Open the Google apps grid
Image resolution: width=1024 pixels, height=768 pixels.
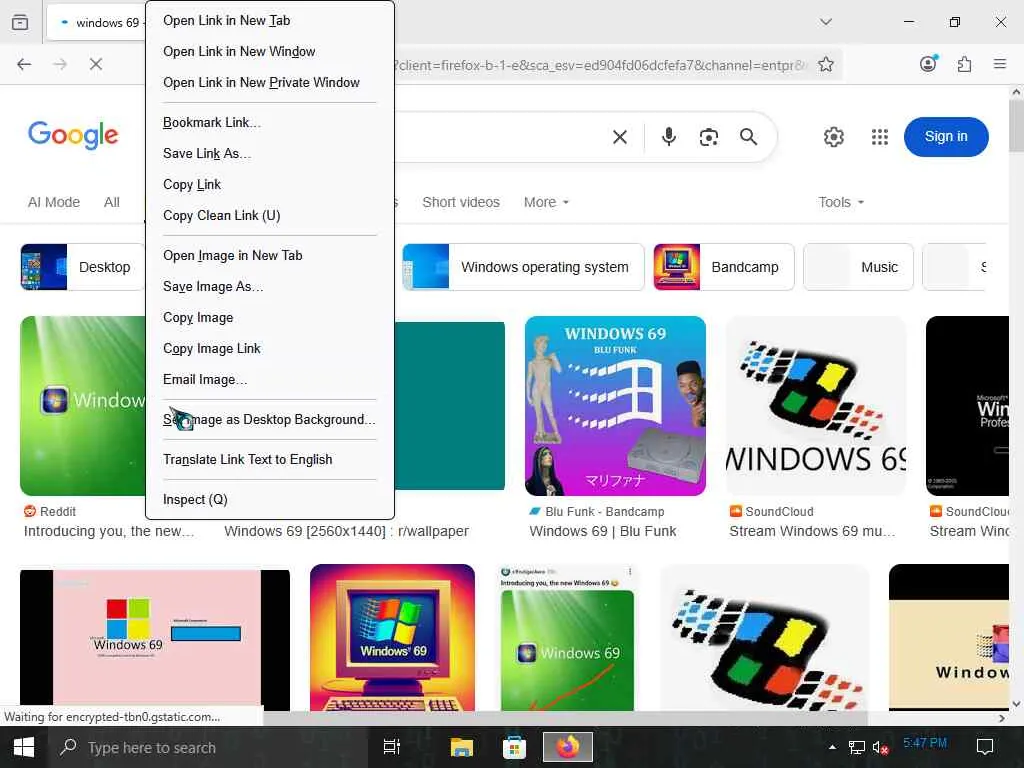tap(880, 136)
